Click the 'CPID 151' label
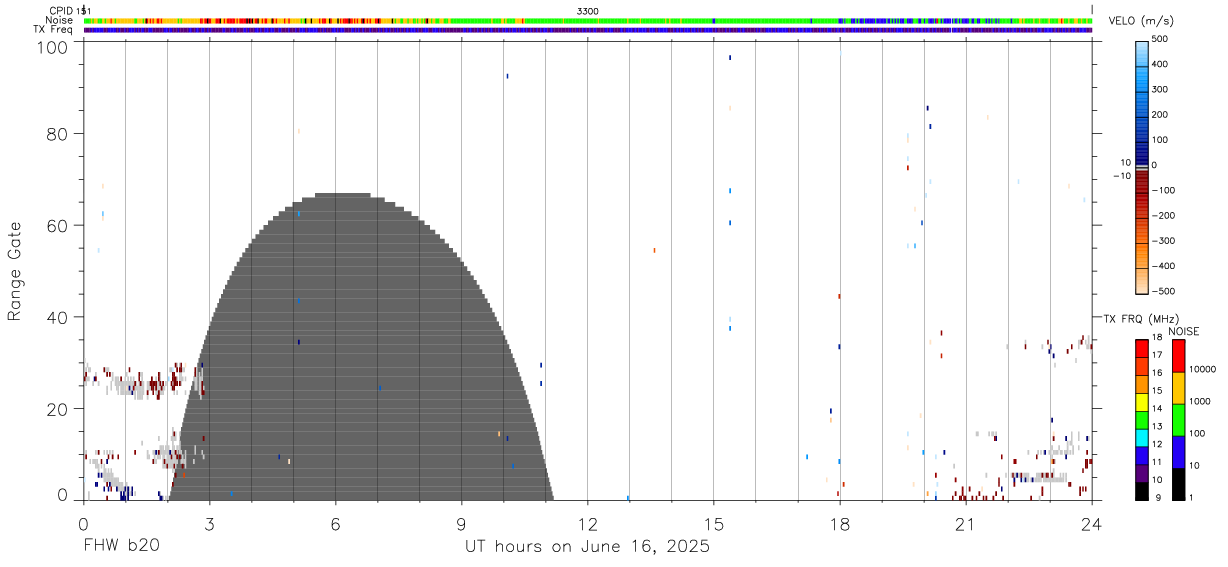The width and height of the screenshot is (1228, 567). point(69,10)
